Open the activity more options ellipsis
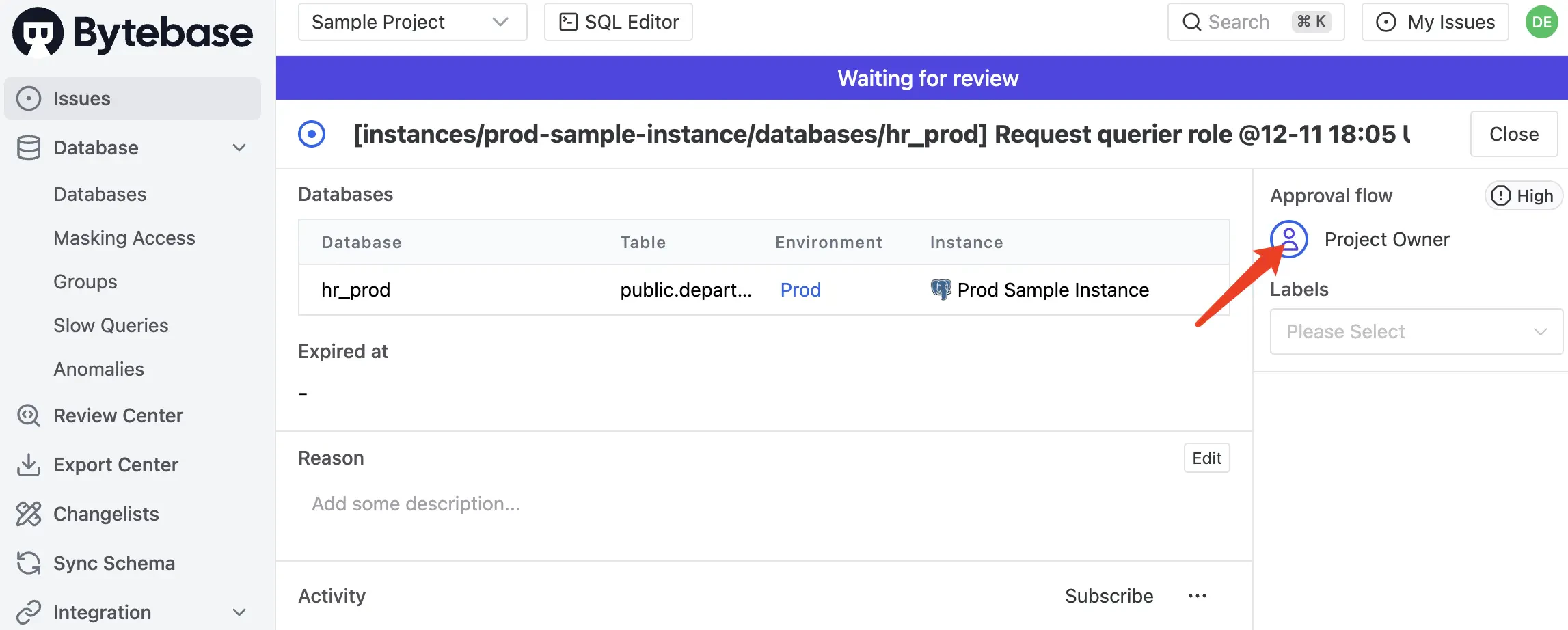 tap(1197, 596)
